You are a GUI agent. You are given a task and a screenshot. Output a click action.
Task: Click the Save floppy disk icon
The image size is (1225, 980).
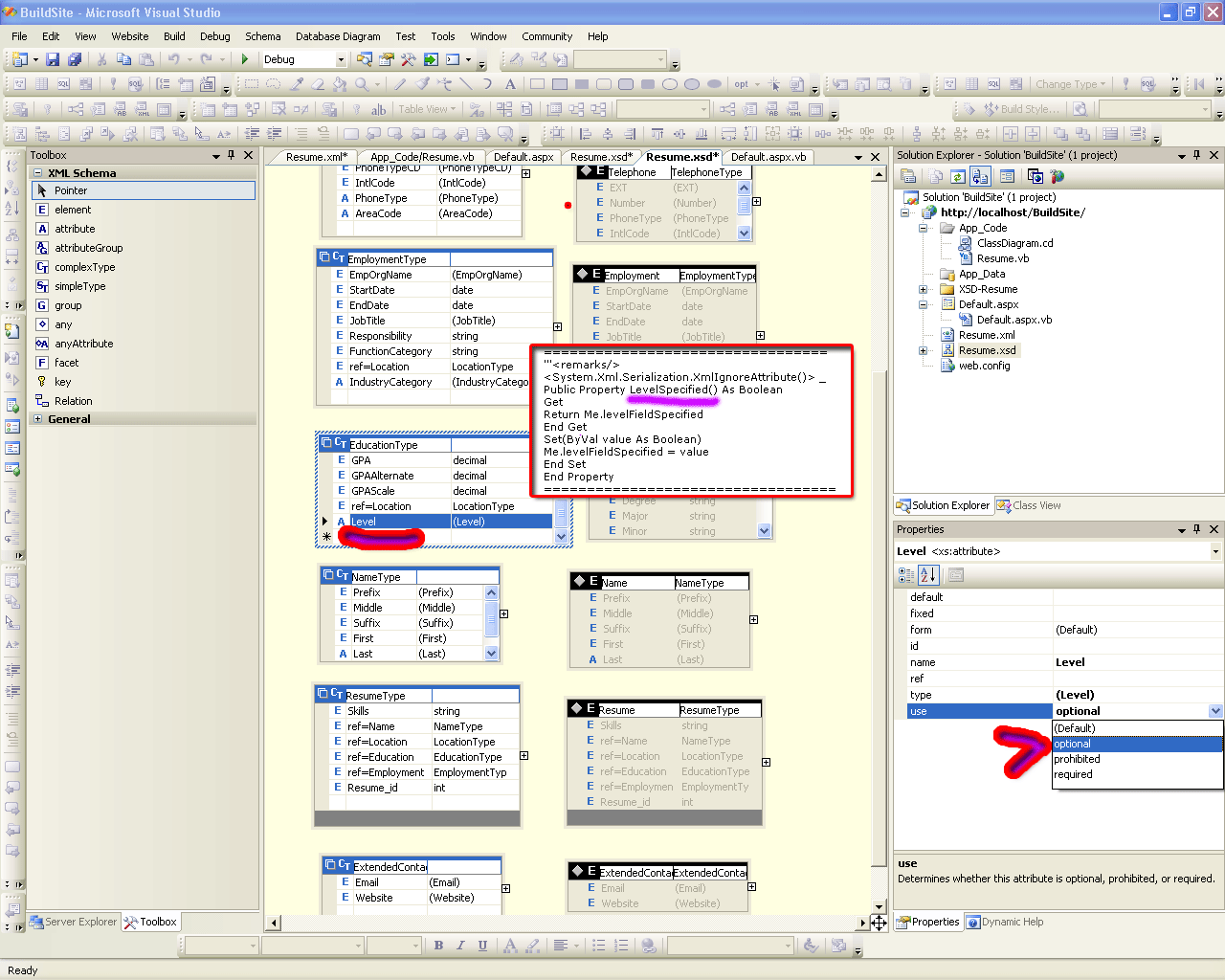tap(53, 59)
